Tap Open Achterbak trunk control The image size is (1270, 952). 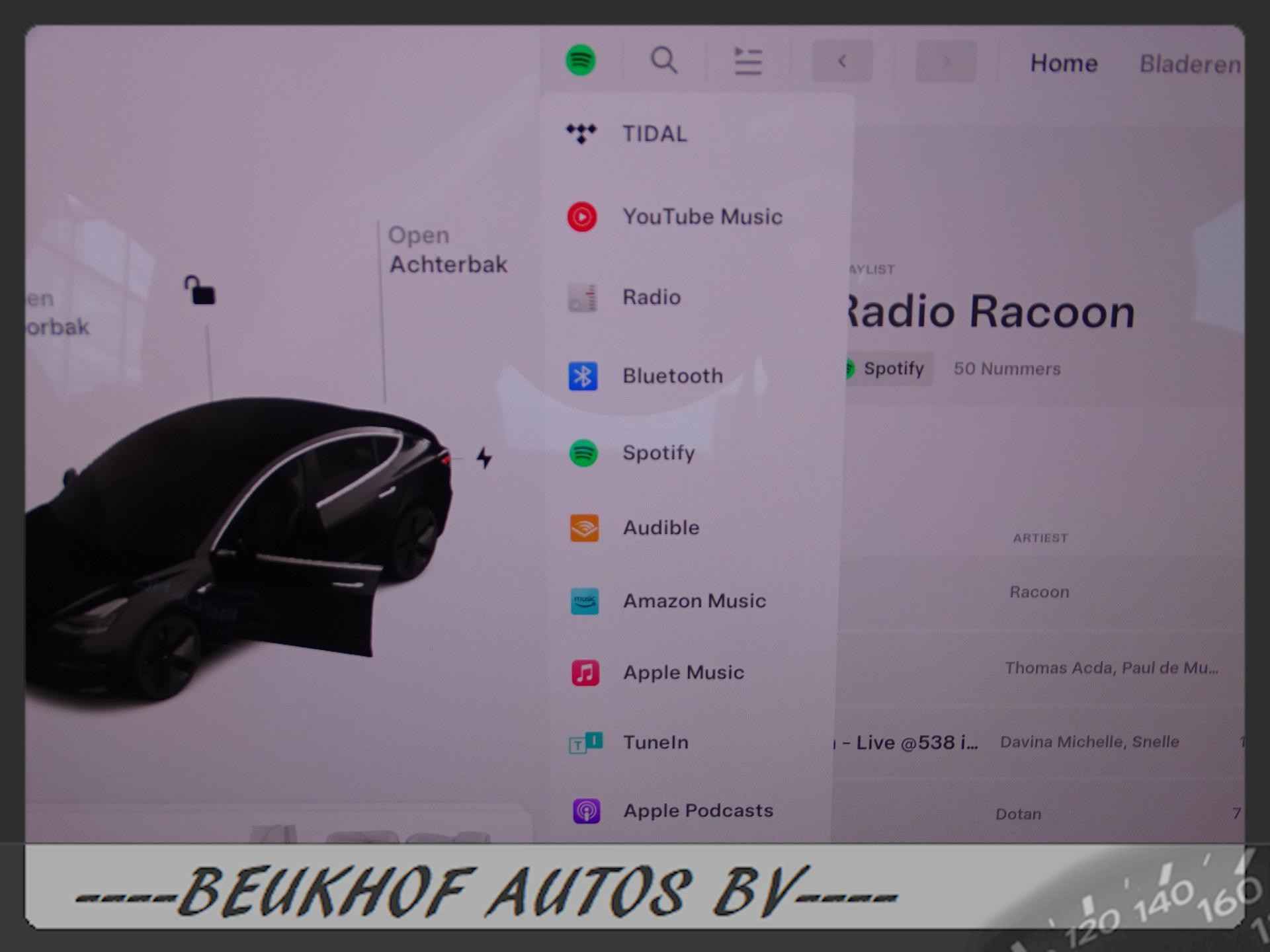click(448, 250)
